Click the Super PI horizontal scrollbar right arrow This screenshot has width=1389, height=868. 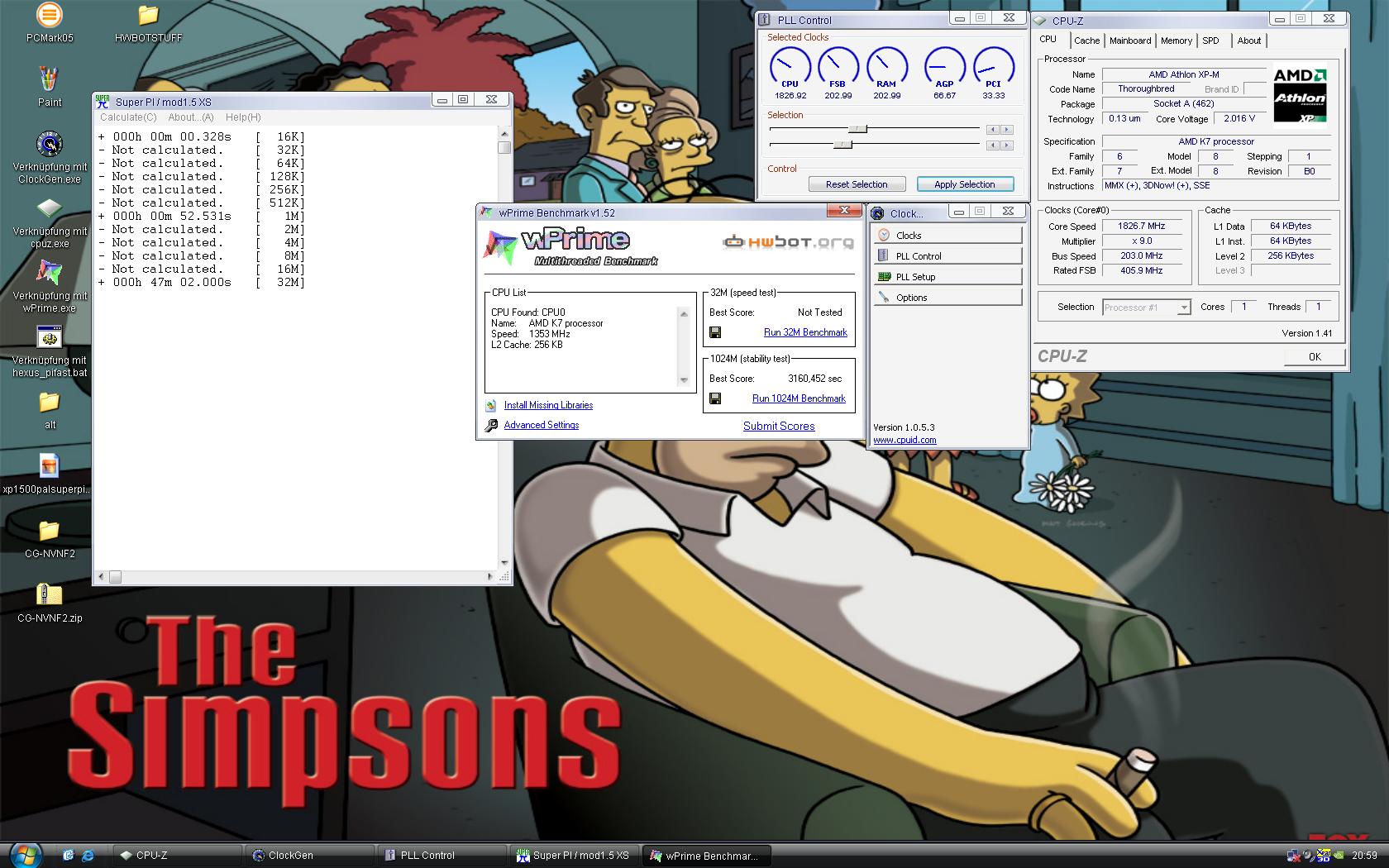tap(489, 576)
